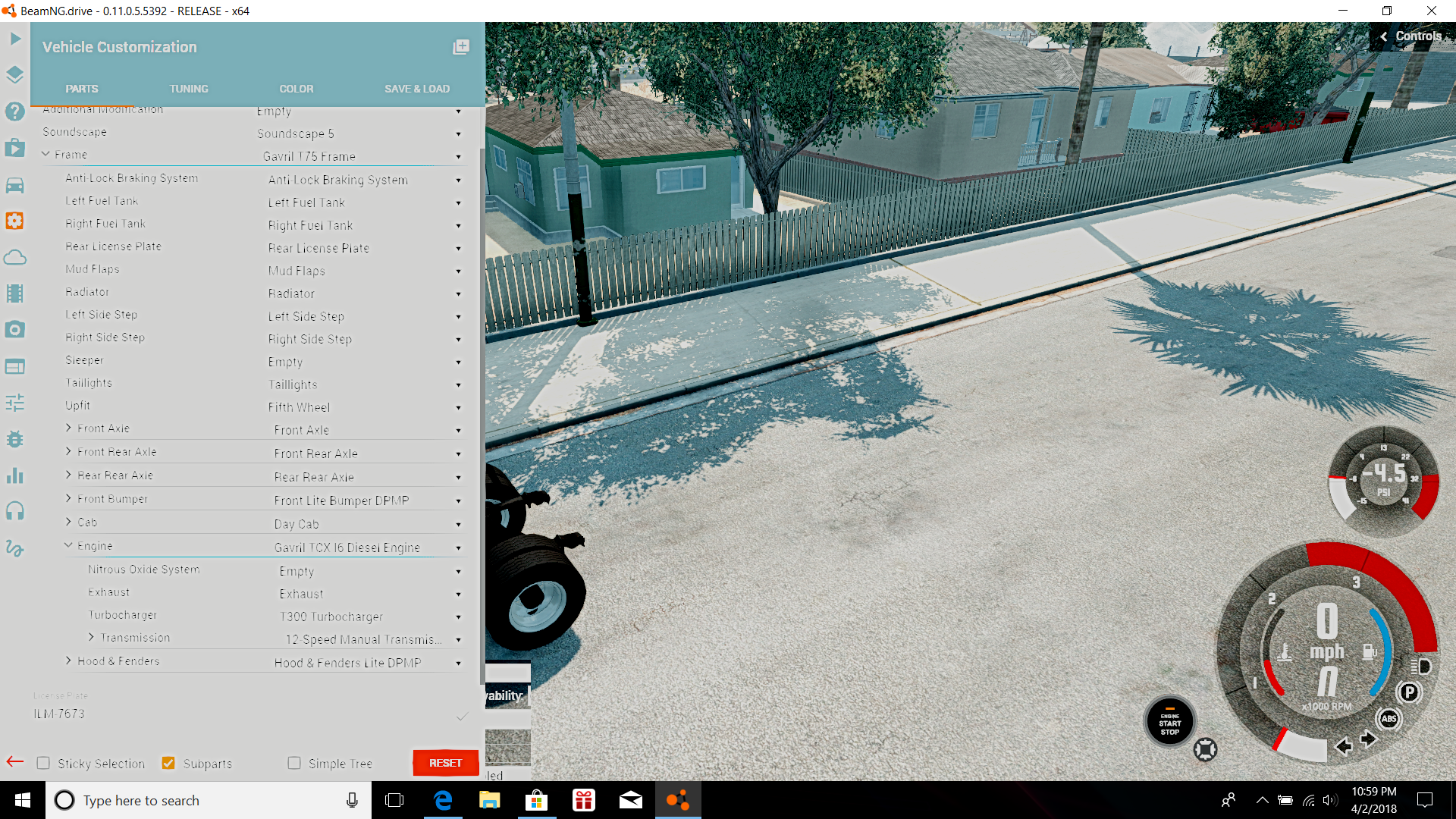1456x819 pixels.
Task: Open the replay film strip icon
Action: (15, 293)
